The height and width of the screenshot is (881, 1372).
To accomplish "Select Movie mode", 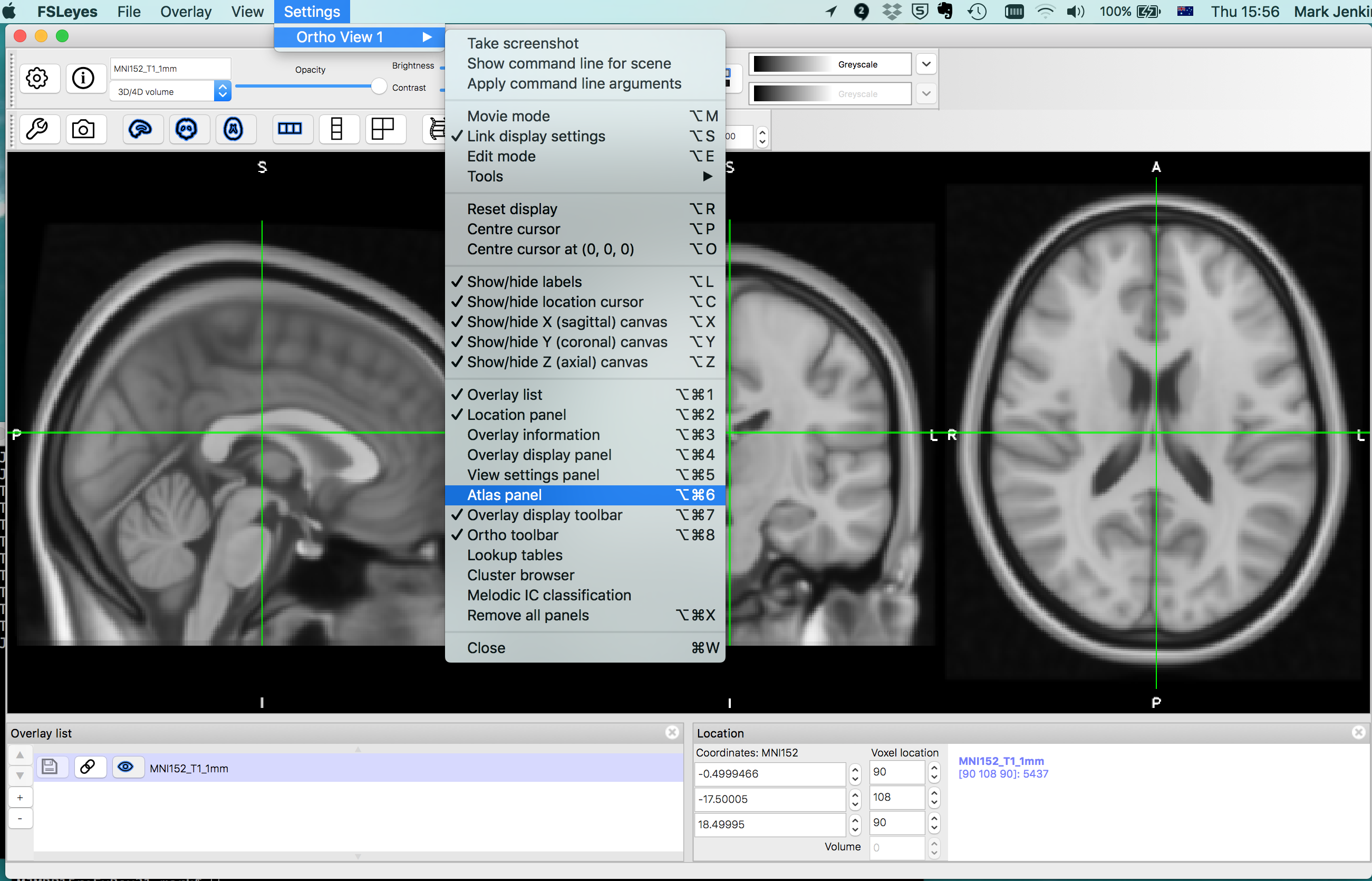I will pos(585,116).
